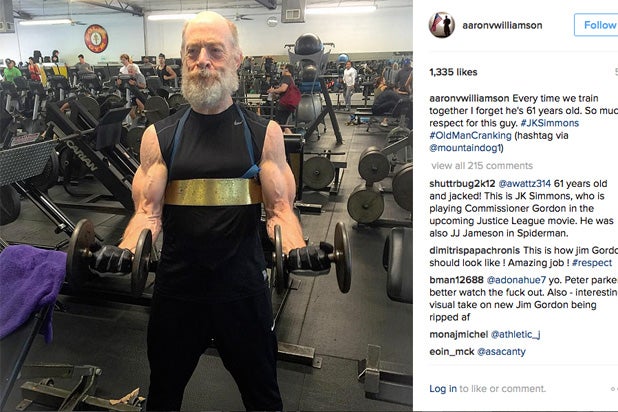Screen dimensions: 618x412
Task: Open the #OldManCranking hashtag link
Action: [470, 135]
